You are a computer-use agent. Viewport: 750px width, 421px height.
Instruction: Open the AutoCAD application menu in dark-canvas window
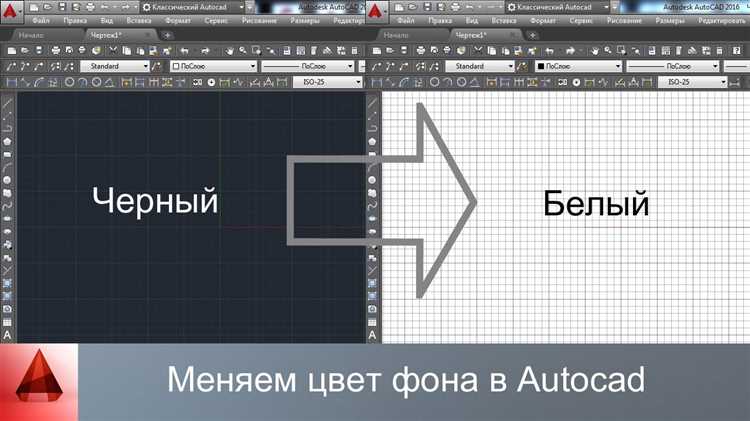coord(11,12)
